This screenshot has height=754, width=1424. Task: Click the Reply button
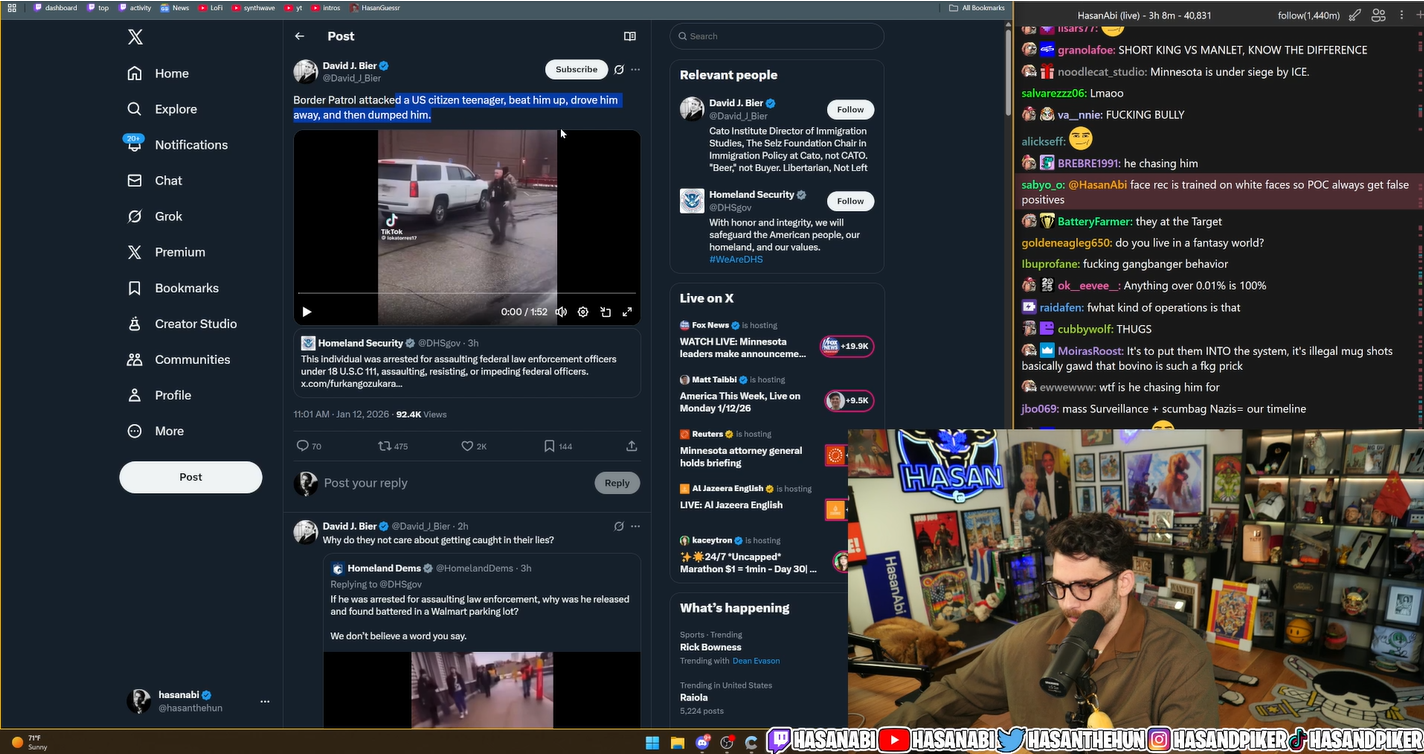tap(617, 483)
